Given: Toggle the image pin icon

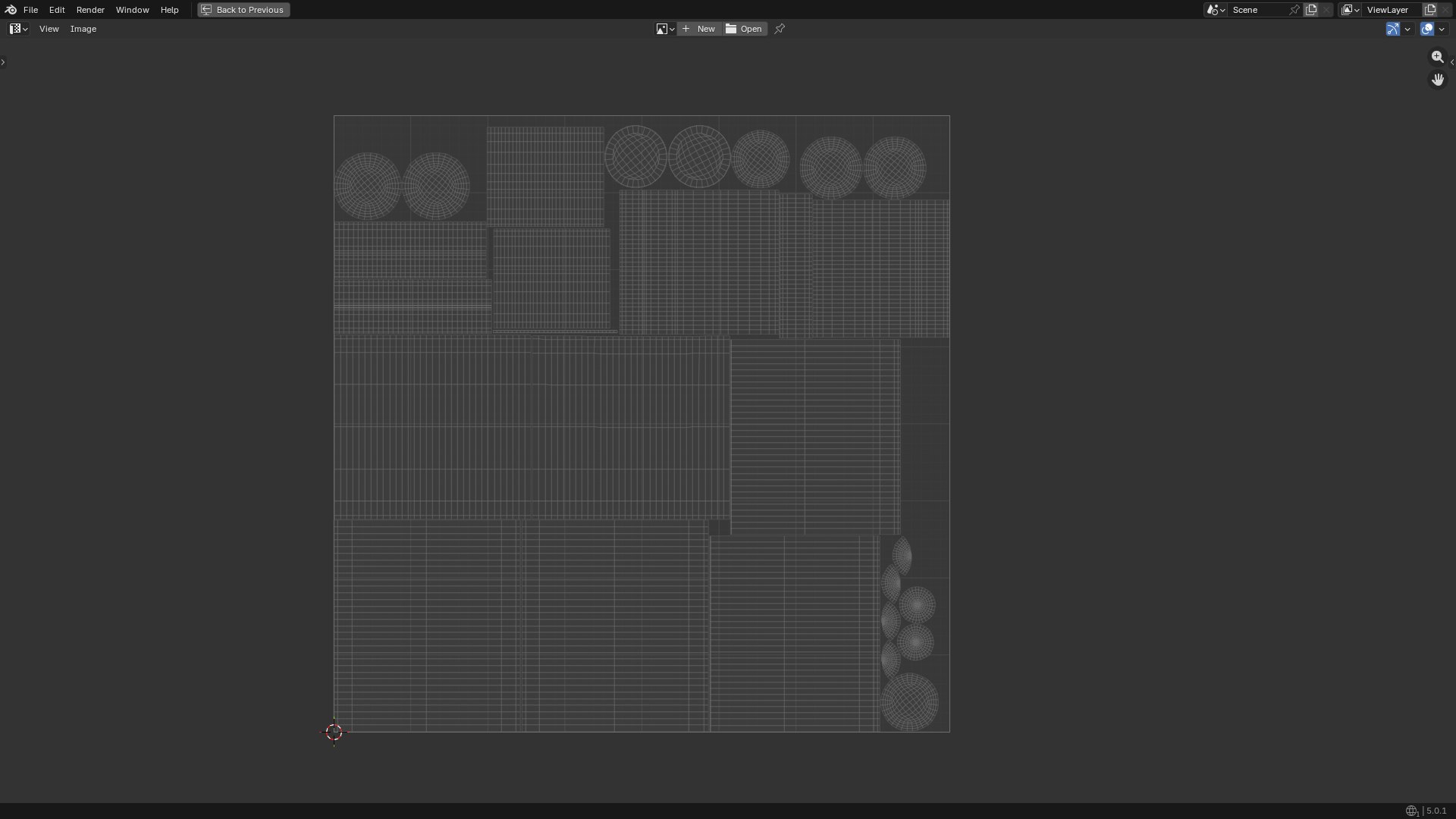Looking at the screenshot, I should 780,29.
